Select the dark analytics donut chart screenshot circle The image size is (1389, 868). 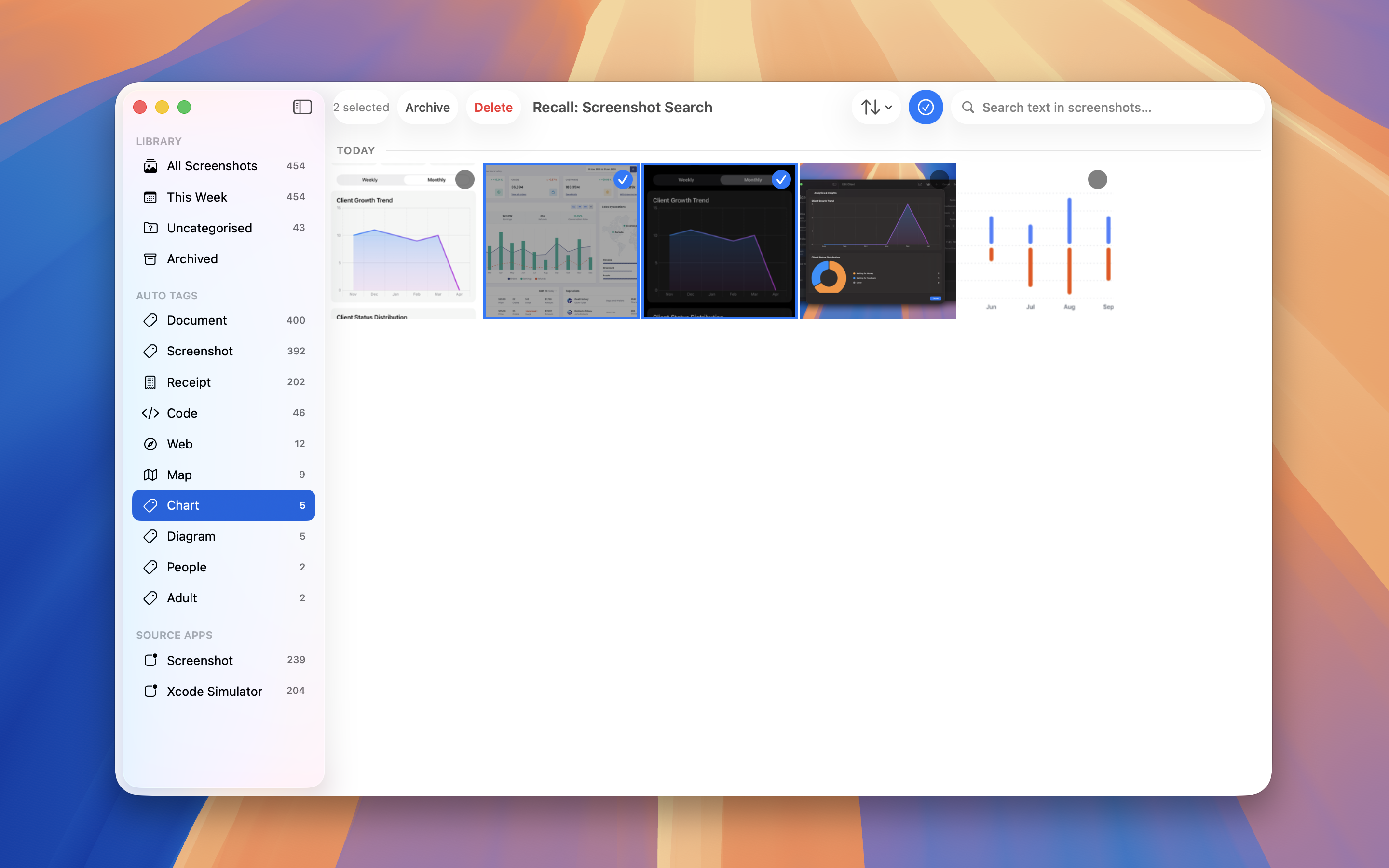940,179
